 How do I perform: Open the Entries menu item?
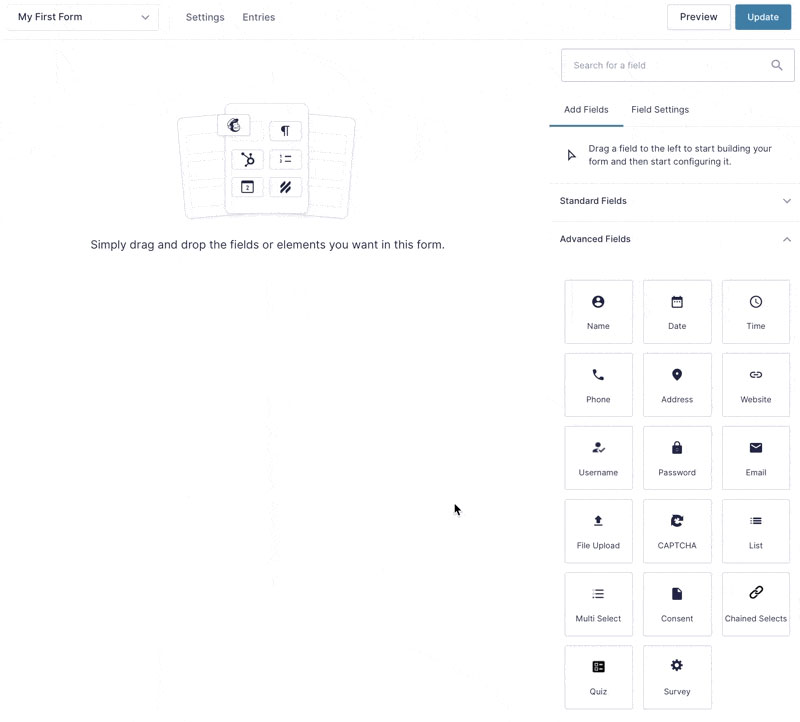[259, 17]
